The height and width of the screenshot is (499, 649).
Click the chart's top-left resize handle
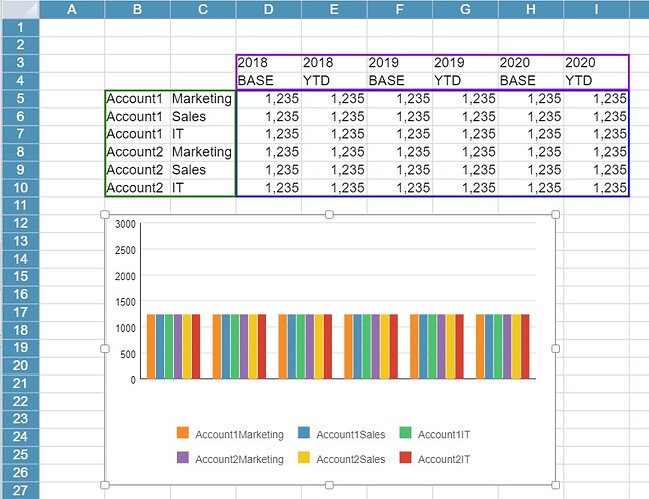point(105,214)
